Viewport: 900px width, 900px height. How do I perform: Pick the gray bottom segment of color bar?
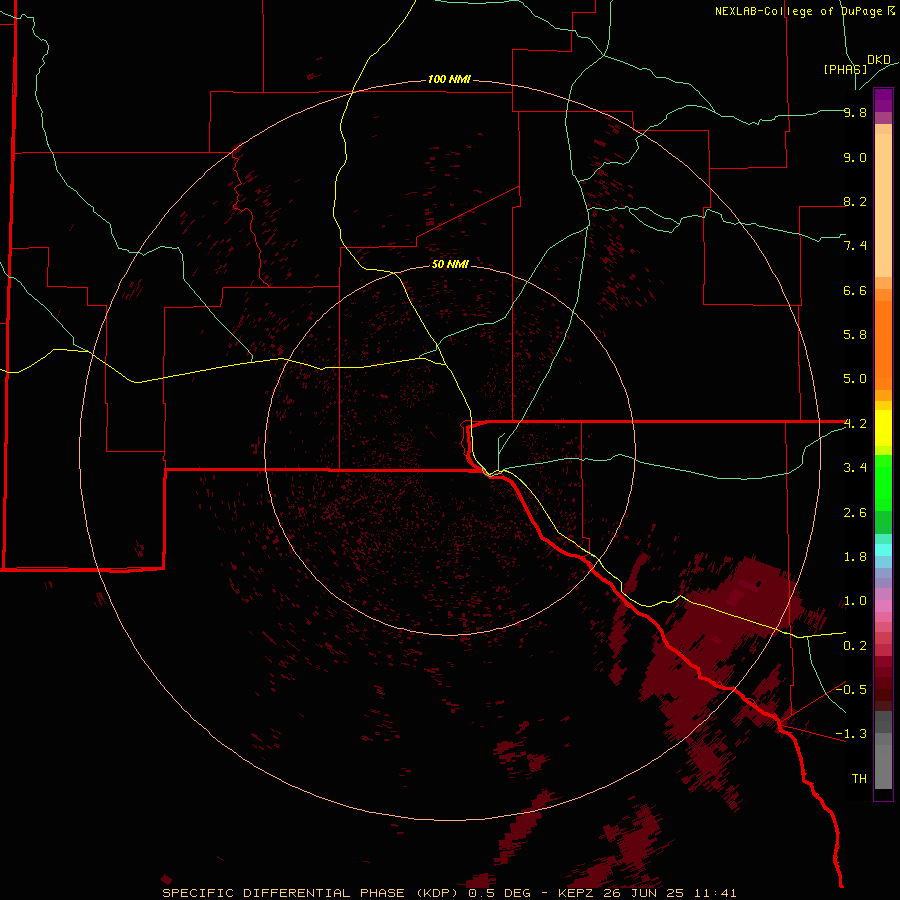click(x=883, y=761)
